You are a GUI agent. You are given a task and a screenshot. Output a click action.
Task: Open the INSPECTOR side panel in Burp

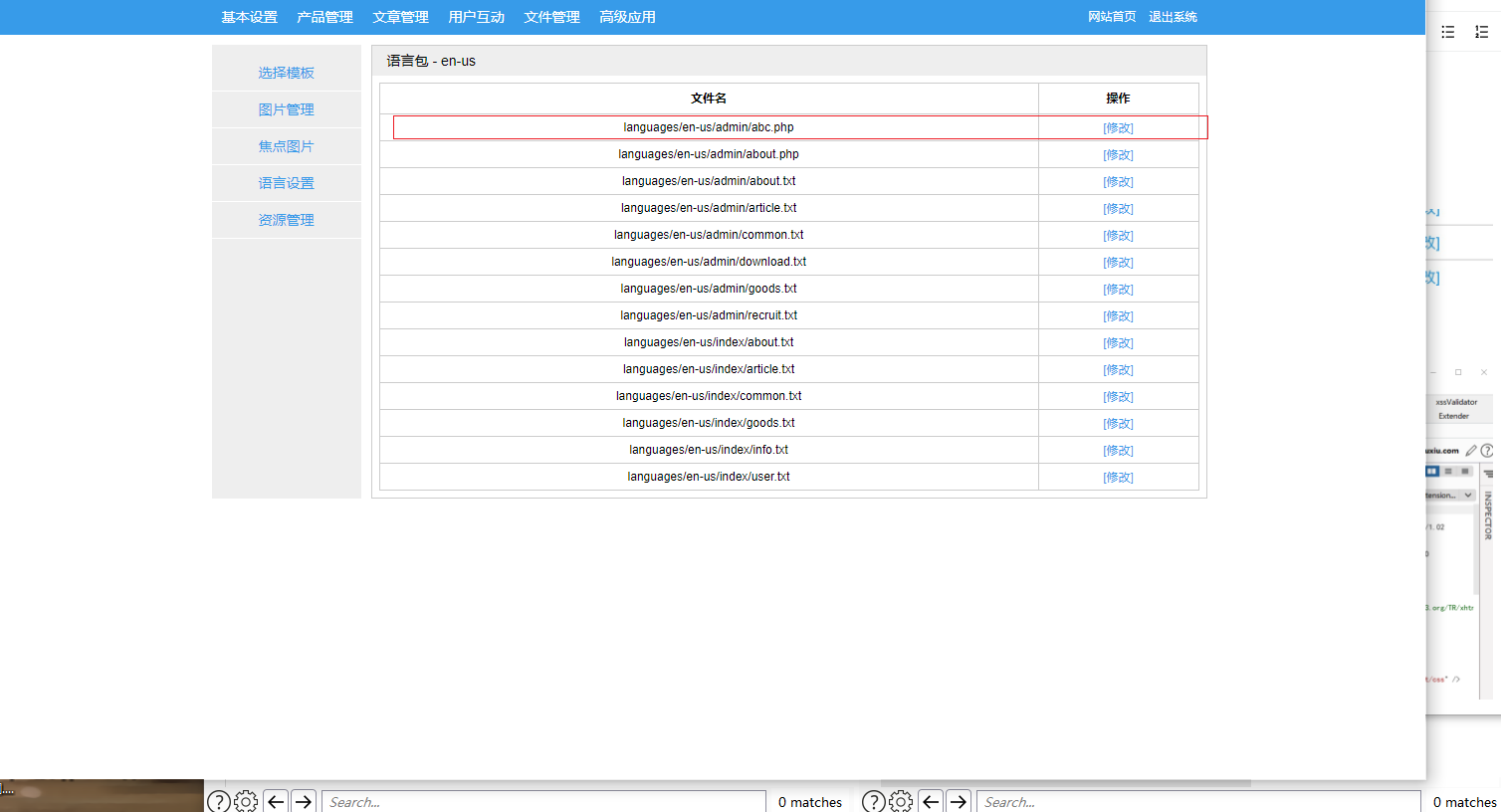coord(1488,515)
